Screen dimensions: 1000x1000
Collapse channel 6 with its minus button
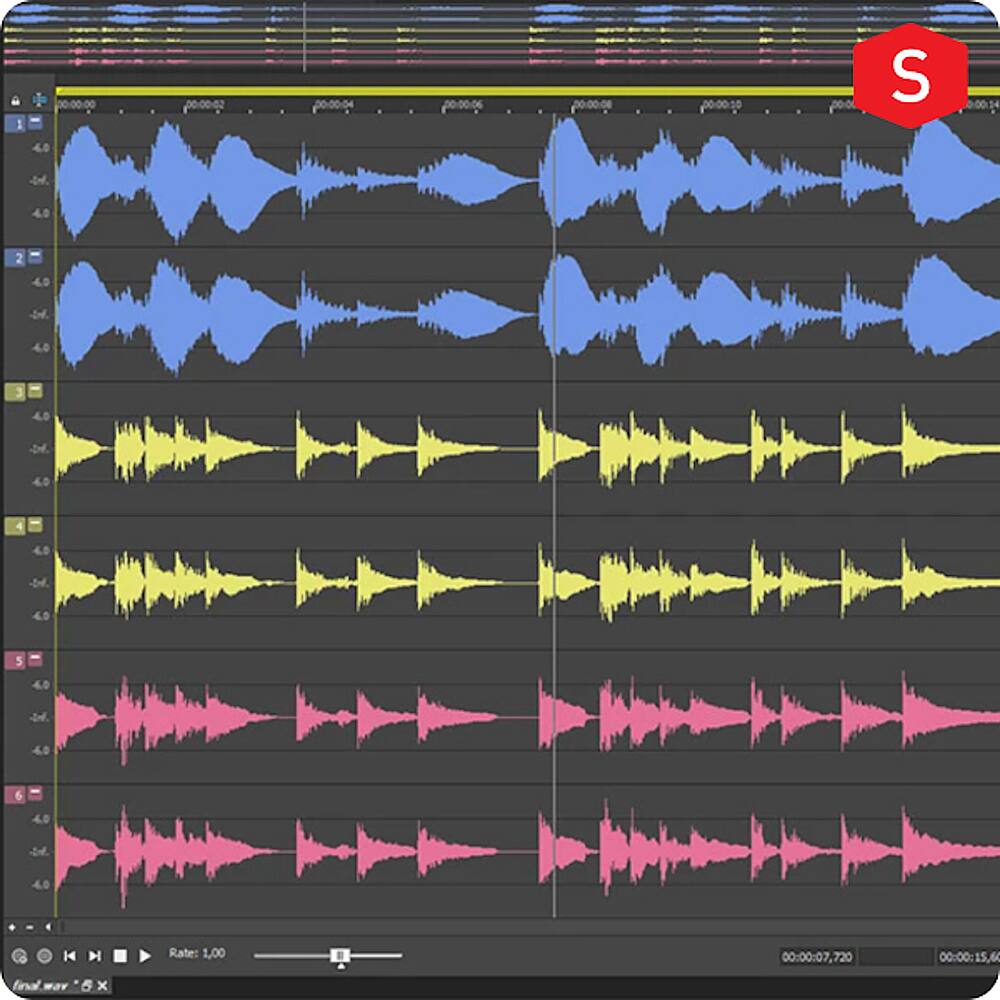tap(35, 794)
